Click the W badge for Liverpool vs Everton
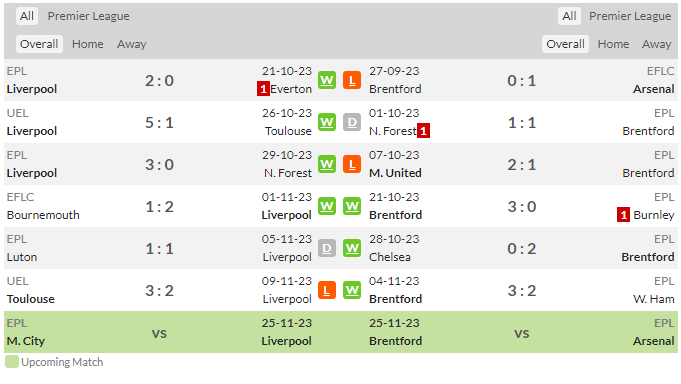Screen dimensions: 681x384 (x=327, y=80)
